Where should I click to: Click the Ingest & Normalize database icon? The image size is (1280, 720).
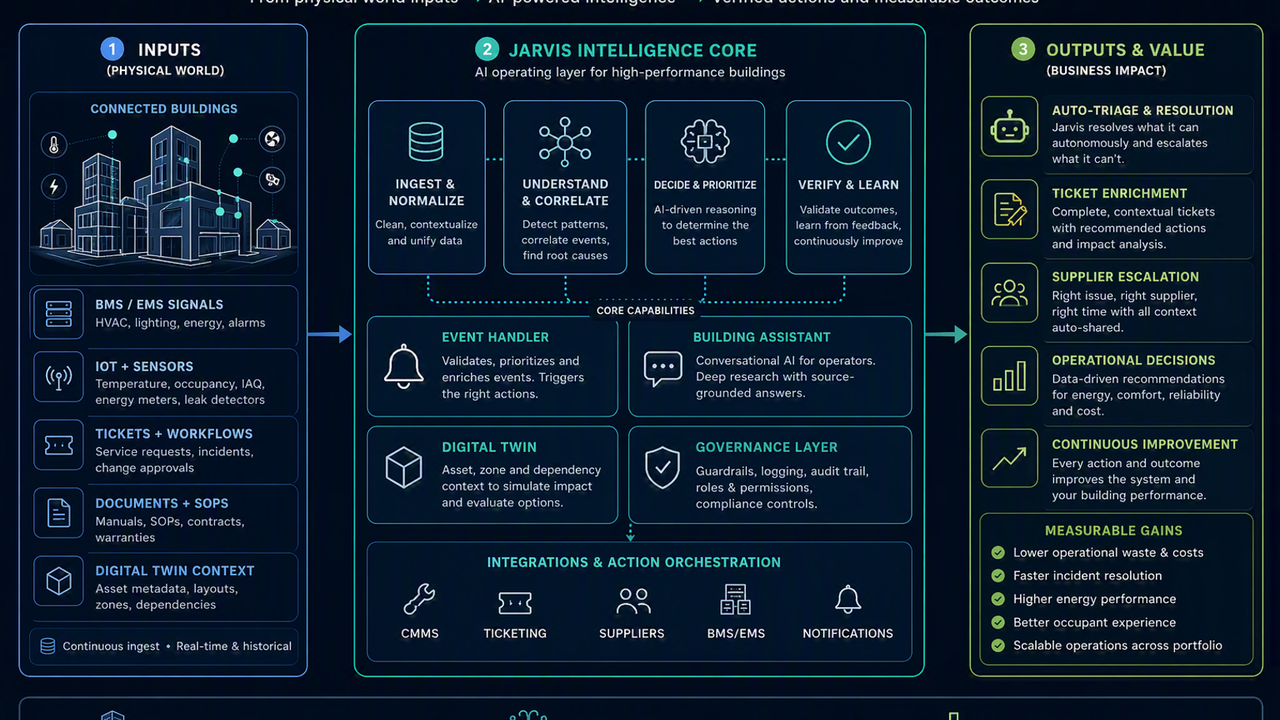pyautogui.click(x=426, y=142)
